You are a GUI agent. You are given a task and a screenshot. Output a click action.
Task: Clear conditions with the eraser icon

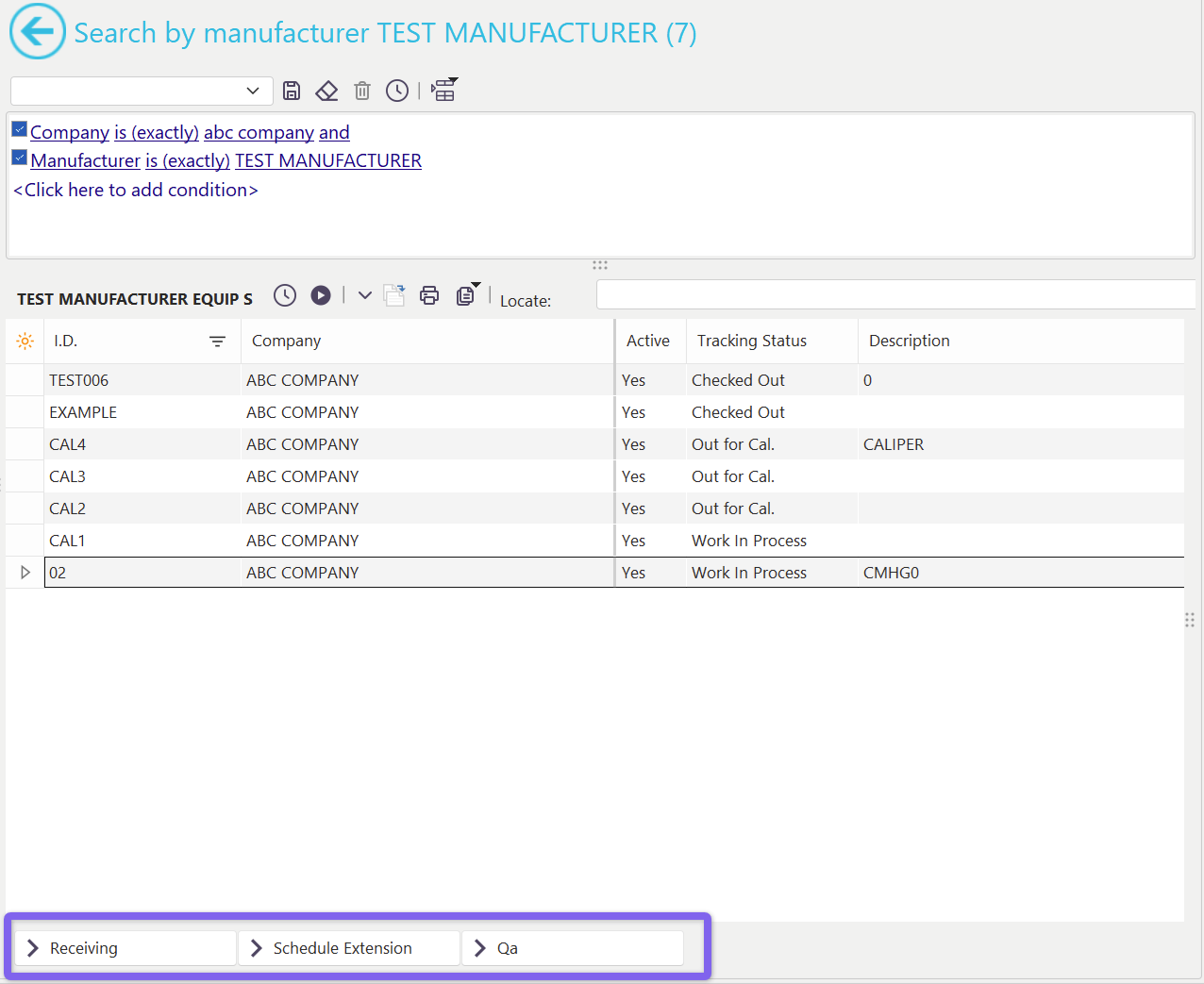[326, 91]
